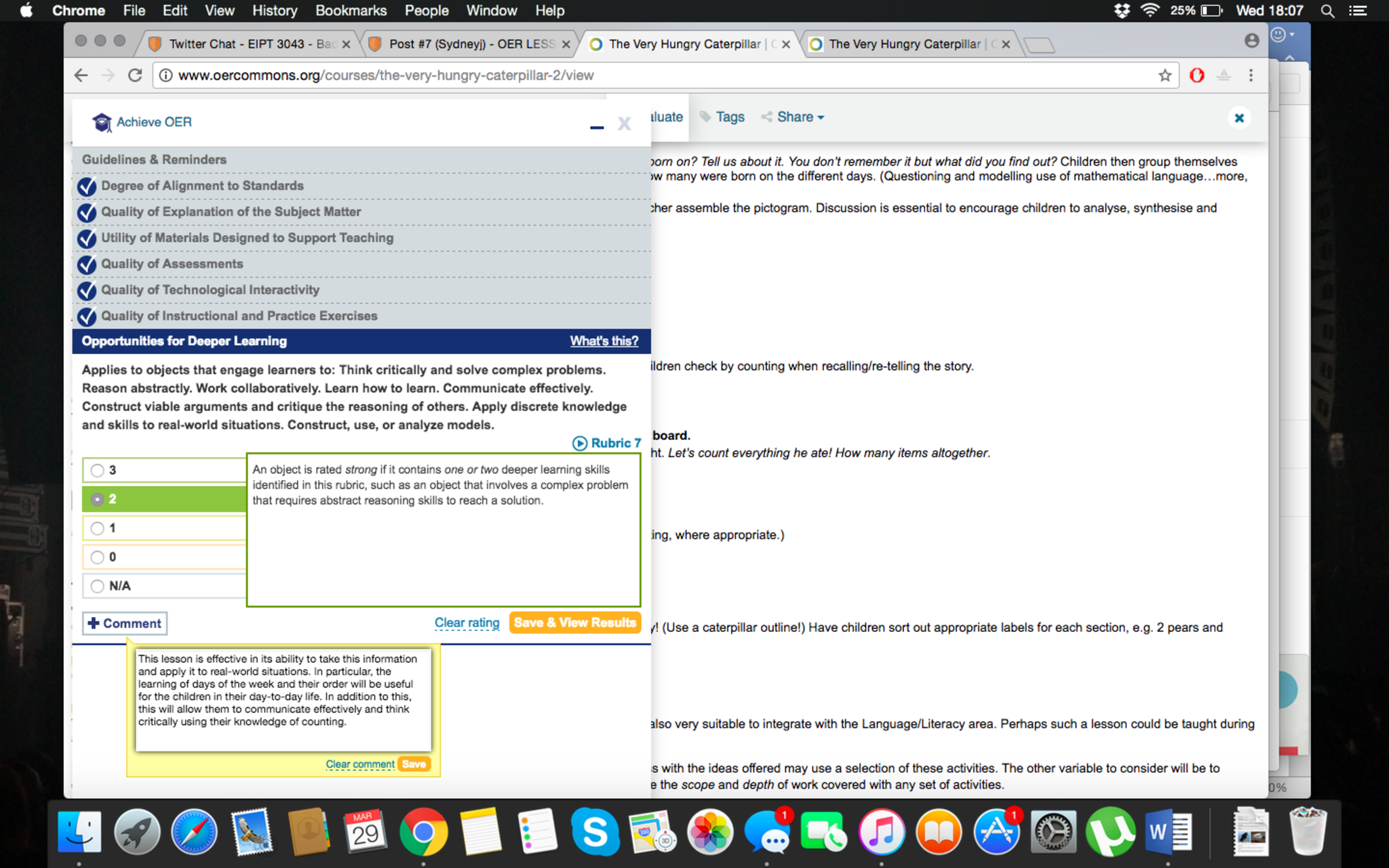
Task: Open the Share dropdown
Action: coord(794,117)
